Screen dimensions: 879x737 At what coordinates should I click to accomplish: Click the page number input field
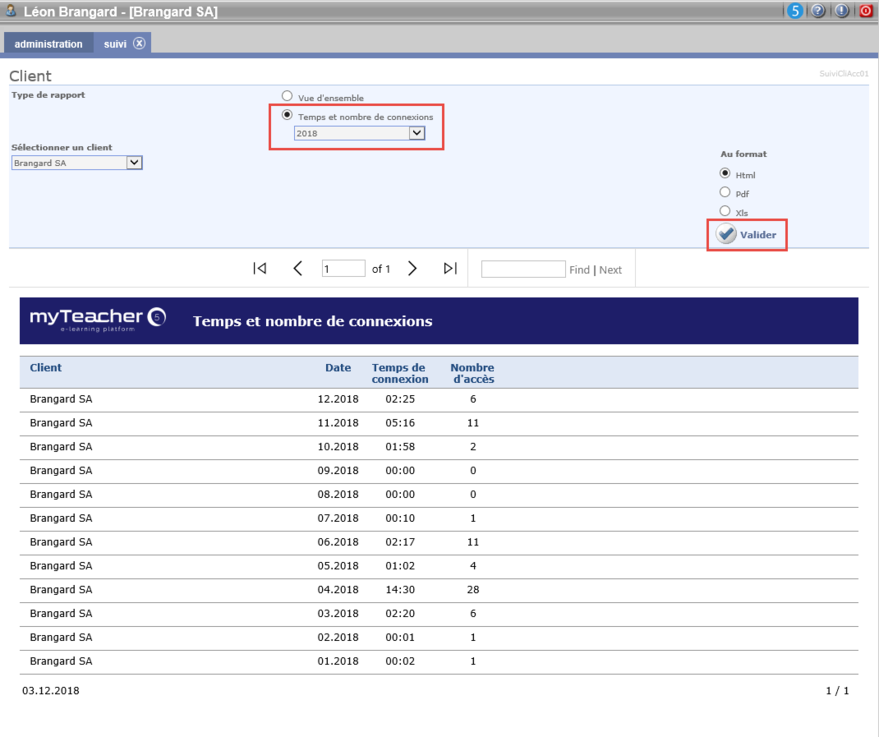(x=343, y=269)
